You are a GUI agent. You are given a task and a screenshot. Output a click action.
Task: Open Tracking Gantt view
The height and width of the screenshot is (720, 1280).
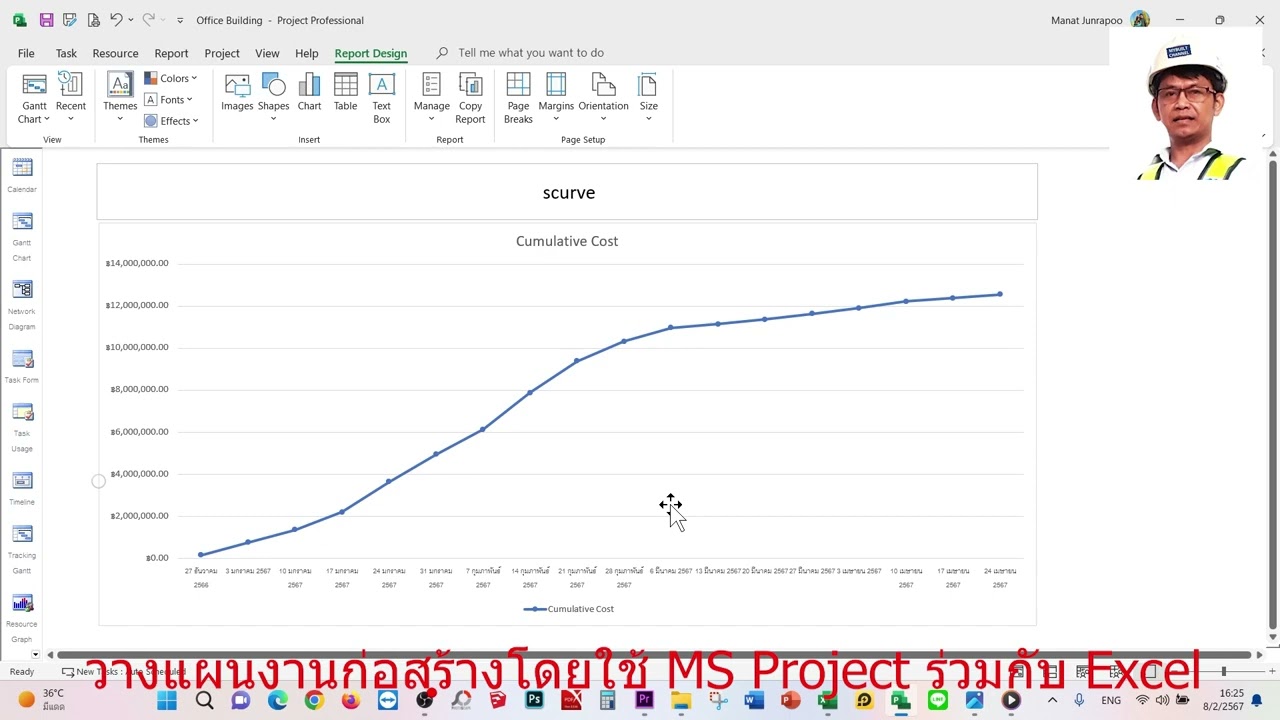(x=22, y=549)
